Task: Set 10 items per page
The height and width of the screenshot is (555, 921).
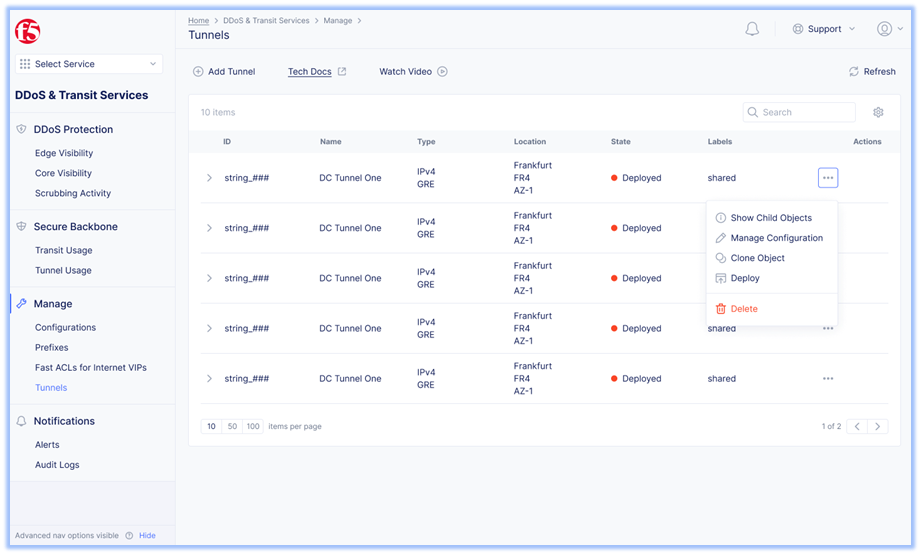Action: [211, 426]
